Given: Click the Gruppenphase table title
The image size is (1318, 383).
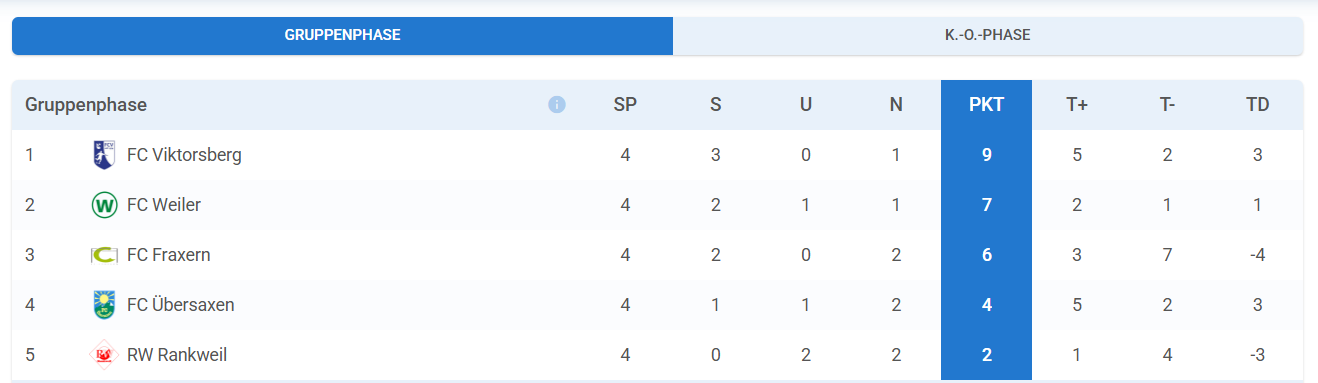Looking at the screenshot, I should point(86,105).
